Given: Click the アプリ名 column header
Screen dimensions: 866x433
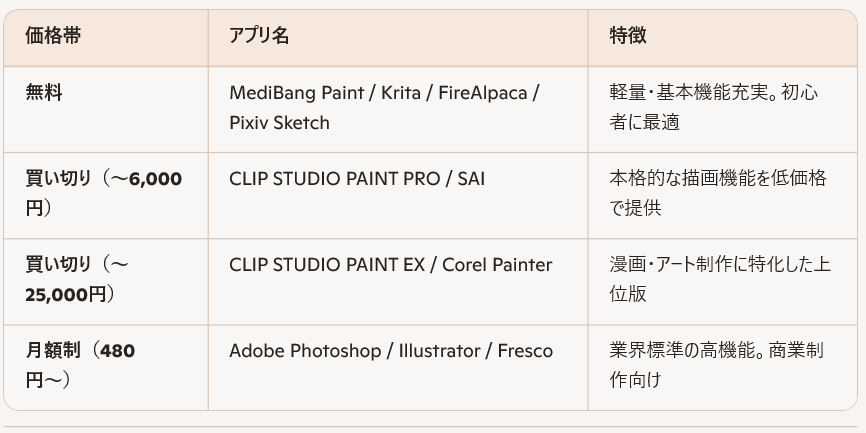Looking at the screenshot, I should pyautogui.click(x=259, y=36).
